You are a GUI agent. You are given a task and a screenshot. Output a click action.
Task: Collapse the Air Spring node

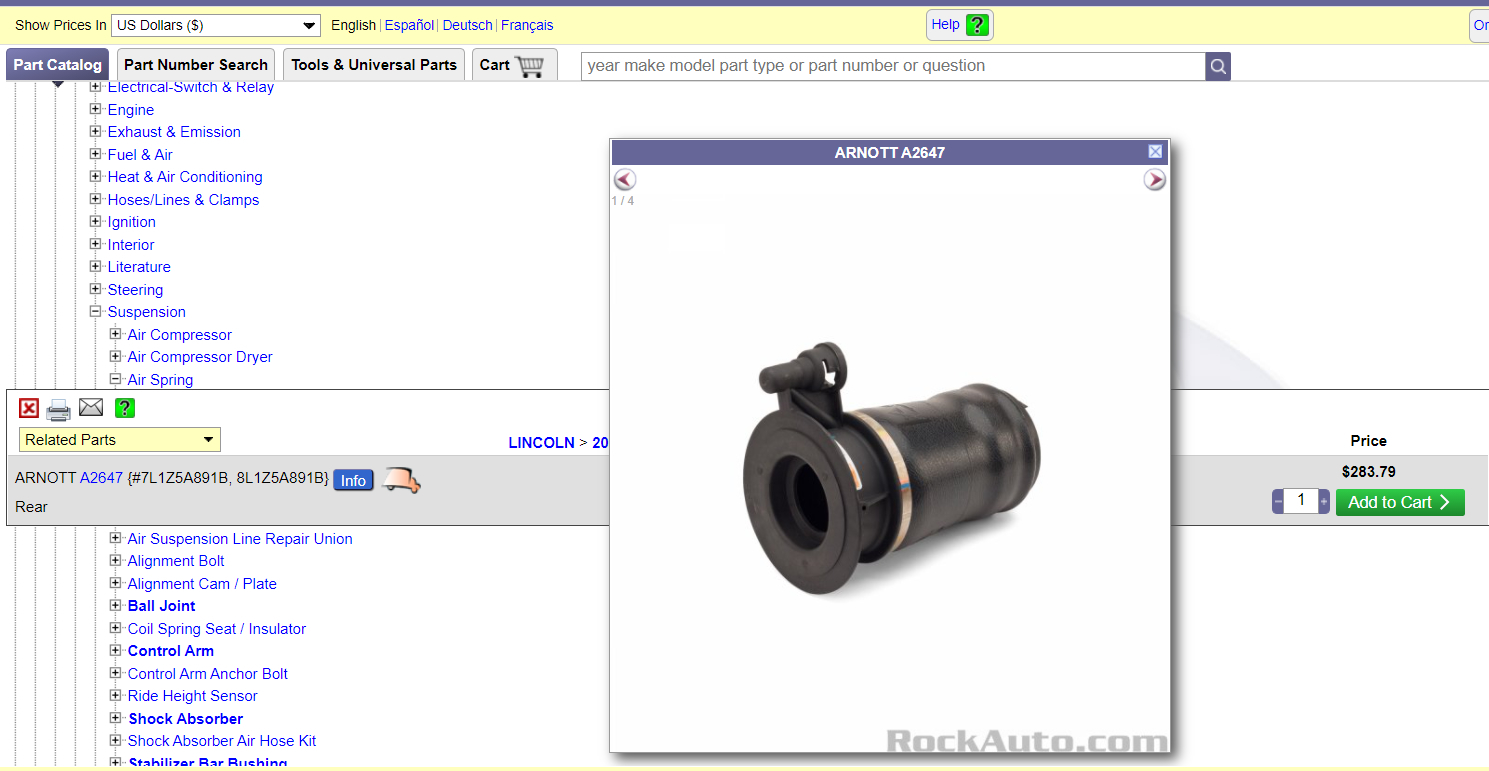tap(116, 379)
